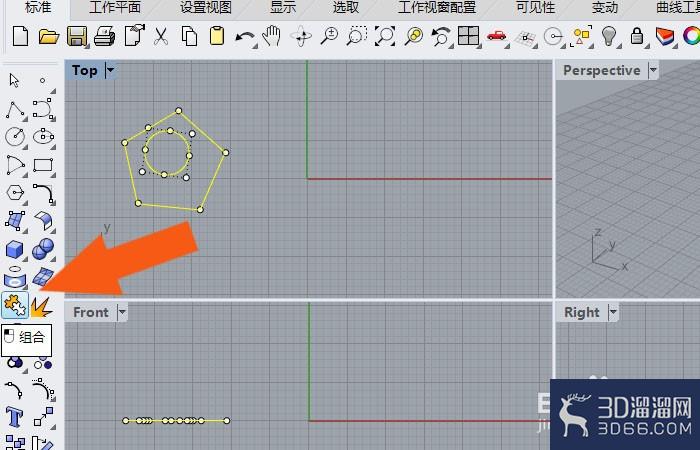Click the Front viewport title label
Screen dimensions: 700x450
click(x=91, y=312)
